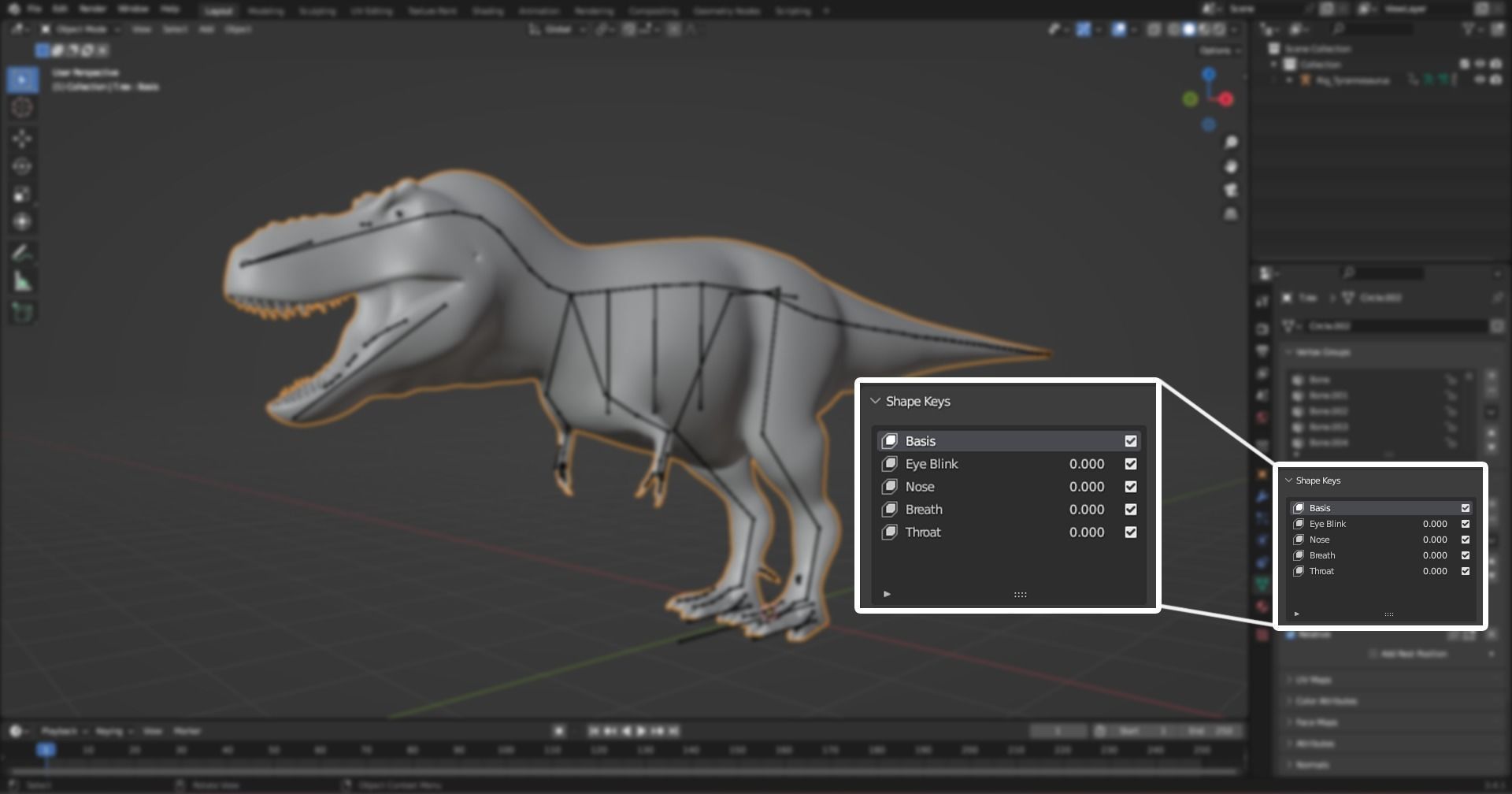This screenshot has width=1512, height=794.
Task: Click the current frame marker in timeline
Action: click(46, 750)
